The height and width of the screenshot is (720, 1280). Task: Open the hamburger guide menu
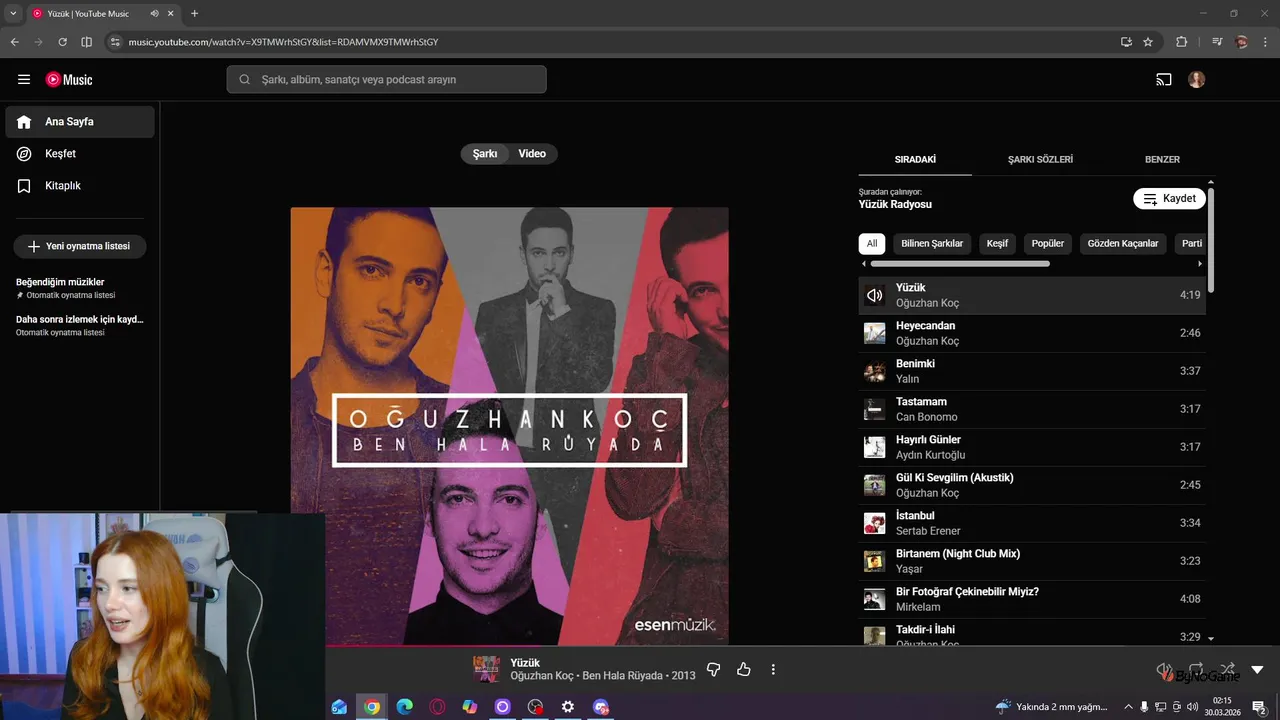point(24,80)
